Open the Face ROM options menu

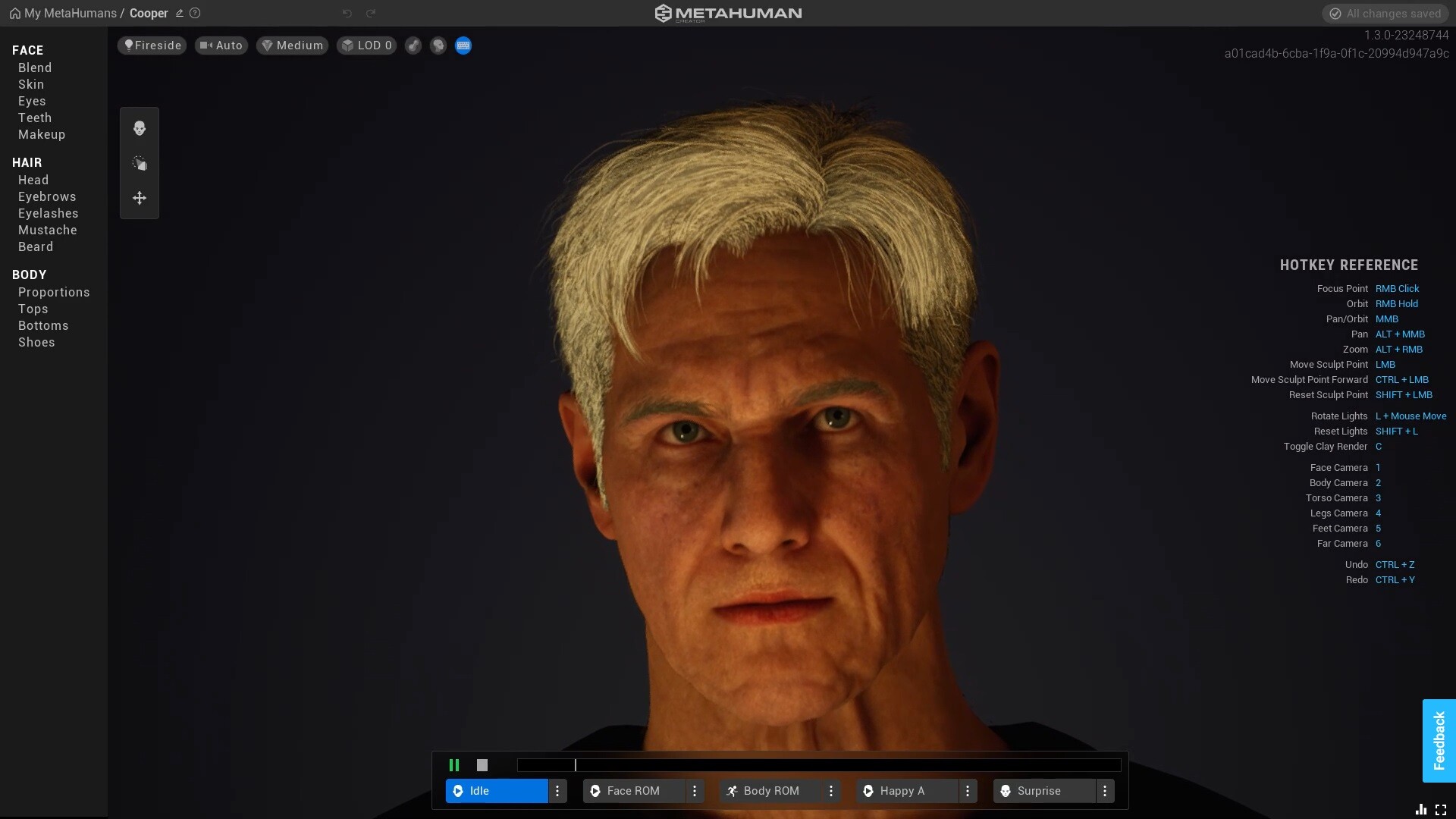click(695, 791)
